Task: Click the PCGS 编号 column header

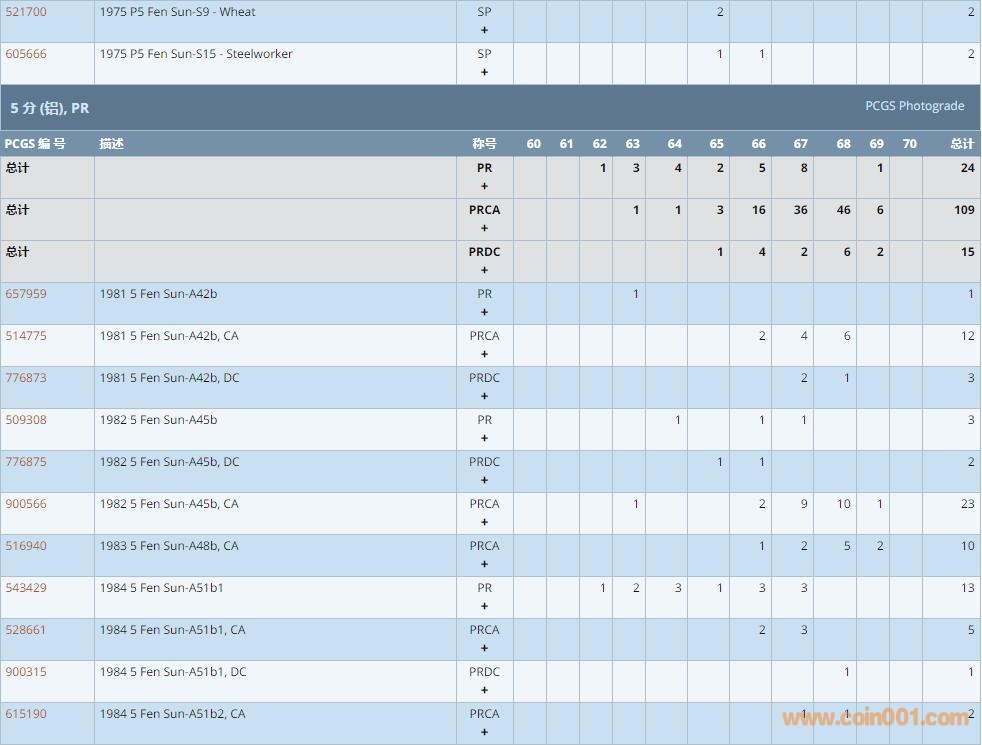Action: [35, 143]
